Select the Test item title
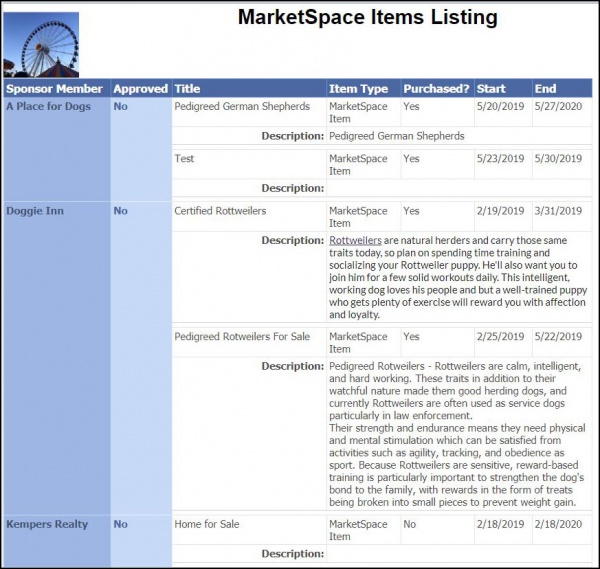The image size is (600, 569). coord(185,159)
